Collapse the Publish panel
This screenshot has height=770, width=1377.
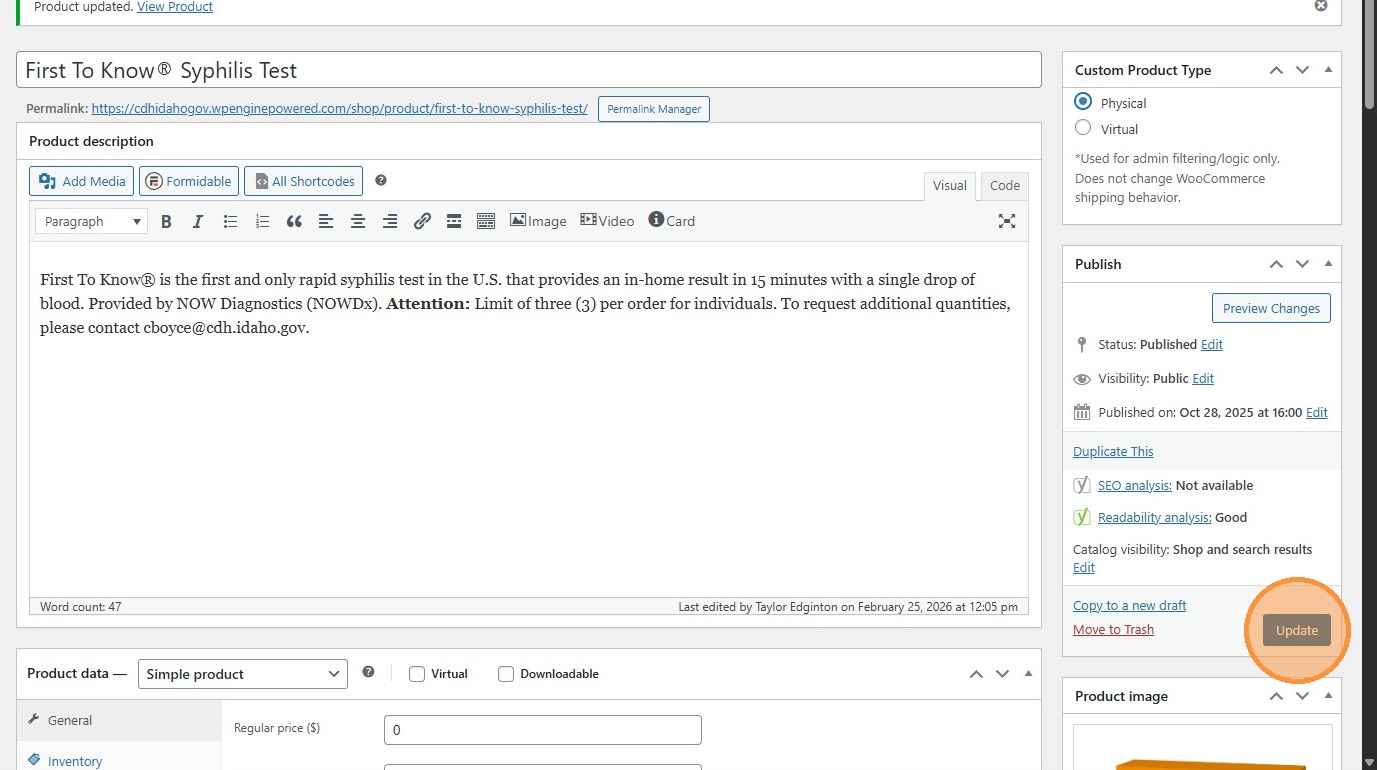pos(1328,264)
